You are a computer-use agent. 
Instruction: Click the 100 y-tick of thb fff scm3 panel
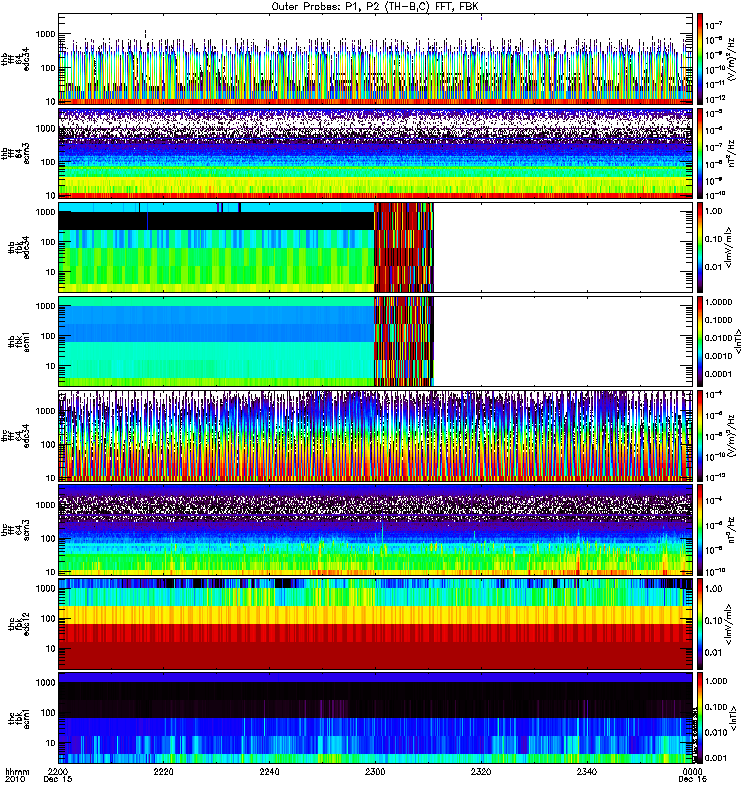[48, 162]
